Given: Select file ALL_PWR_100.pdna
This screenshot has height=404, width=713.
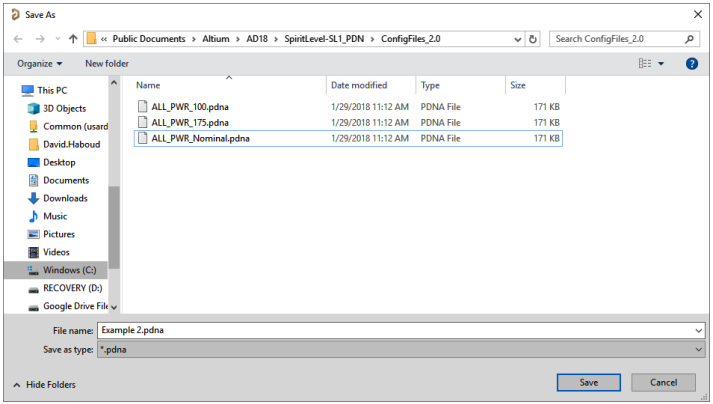Looking at the screenshot, I should coord(190,107).
